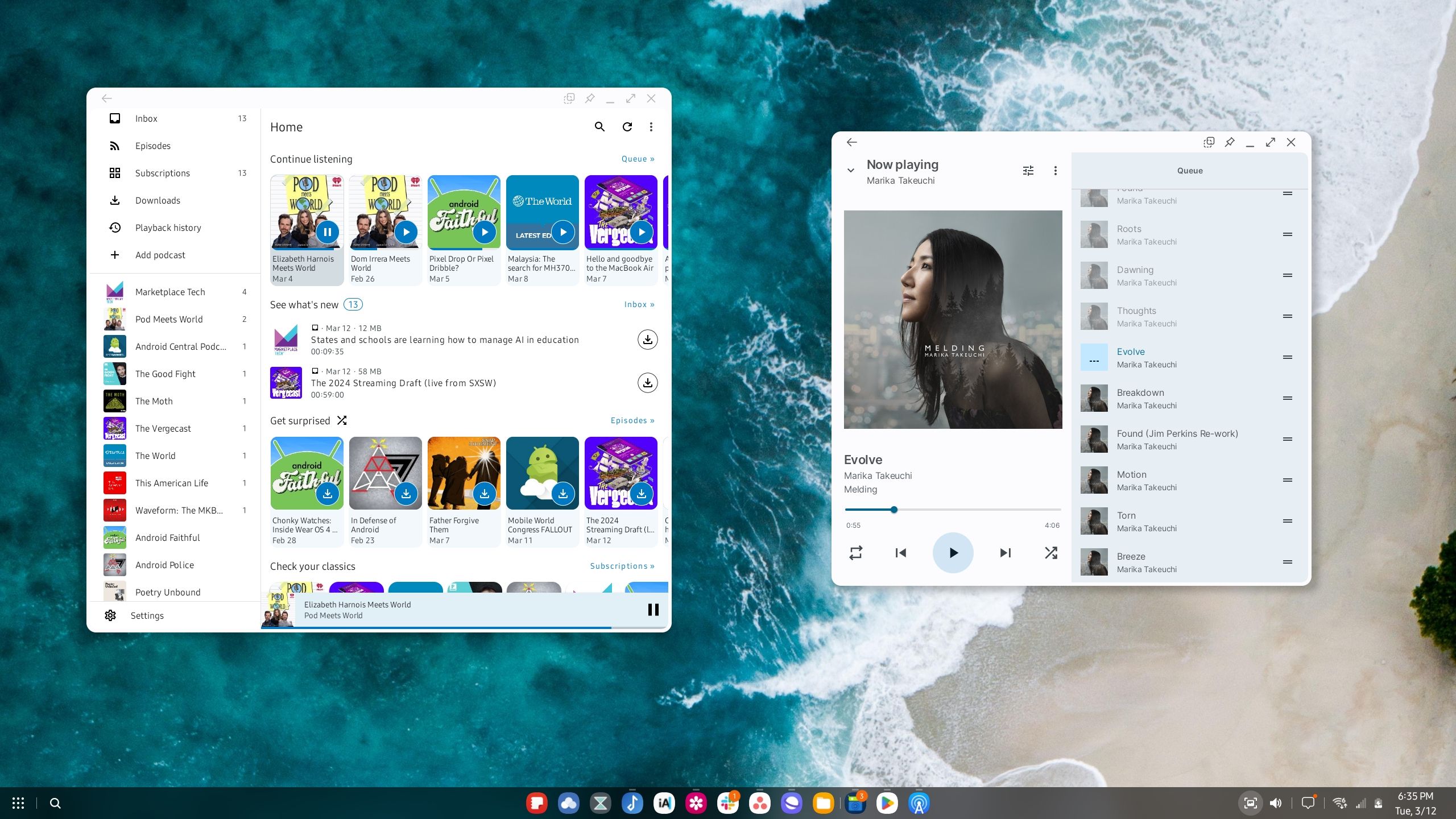Click the repeat/loop icon in music player
Image resolution: width=1456 pixels, height=819 pixels.
[x=855, y=552]
